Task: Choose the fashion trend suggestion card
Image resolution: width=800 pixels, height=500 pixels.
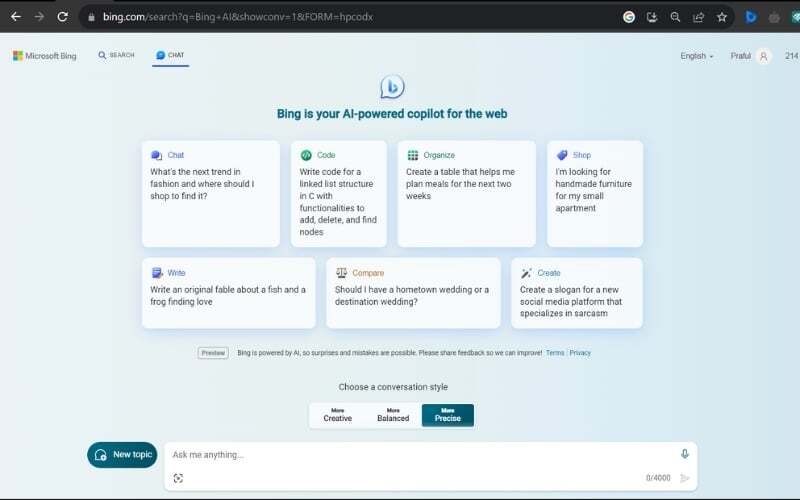Action: coord(211,194)
